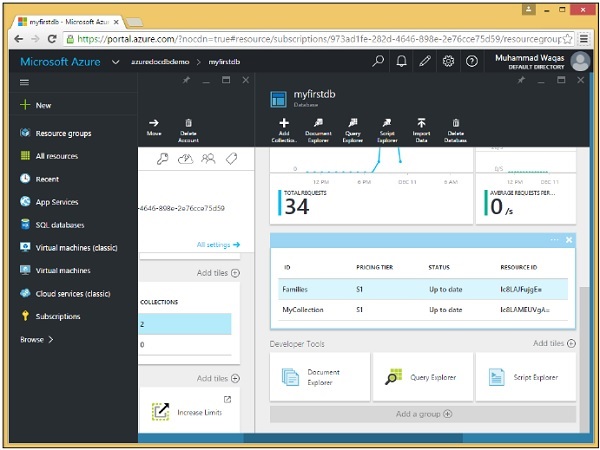Open the All settings link
600x450 pixels.
coord(218,245)
